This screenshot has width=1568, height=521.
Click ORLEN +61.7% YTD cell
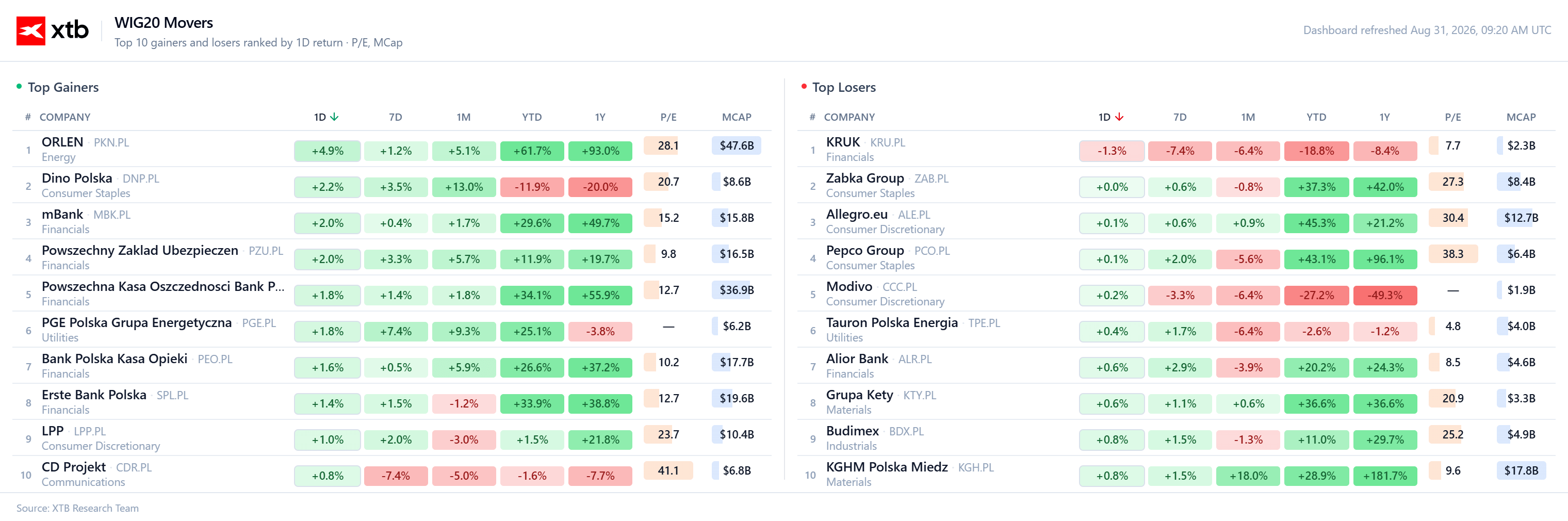531,150
